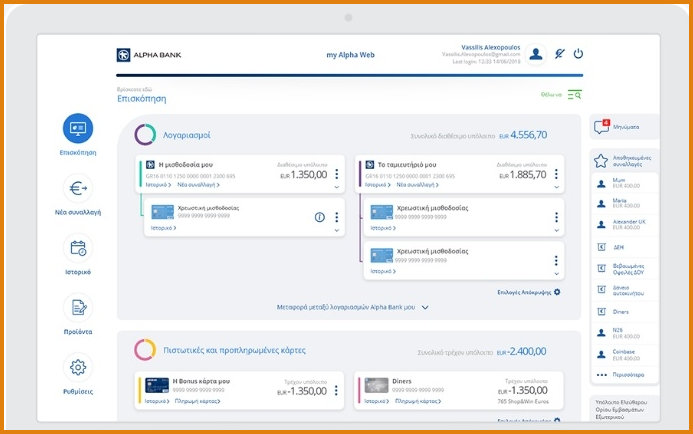Expand chevron on debit card with info icon
The image size is (693, 434).
[337, 231]
